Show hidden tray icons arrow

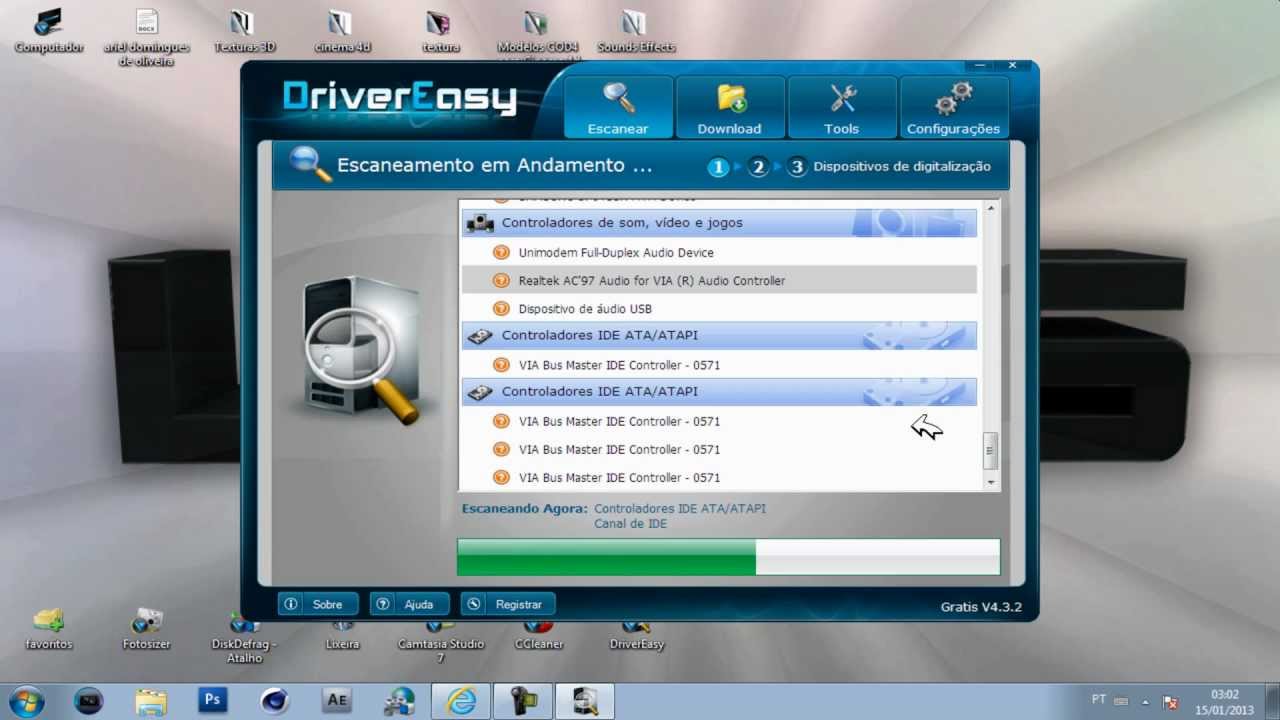1146,701
